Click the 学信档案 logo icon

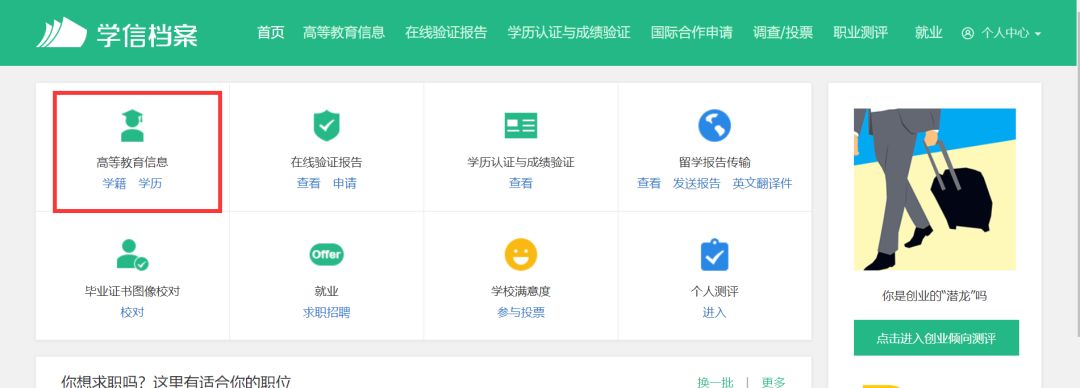coord(62,32)
